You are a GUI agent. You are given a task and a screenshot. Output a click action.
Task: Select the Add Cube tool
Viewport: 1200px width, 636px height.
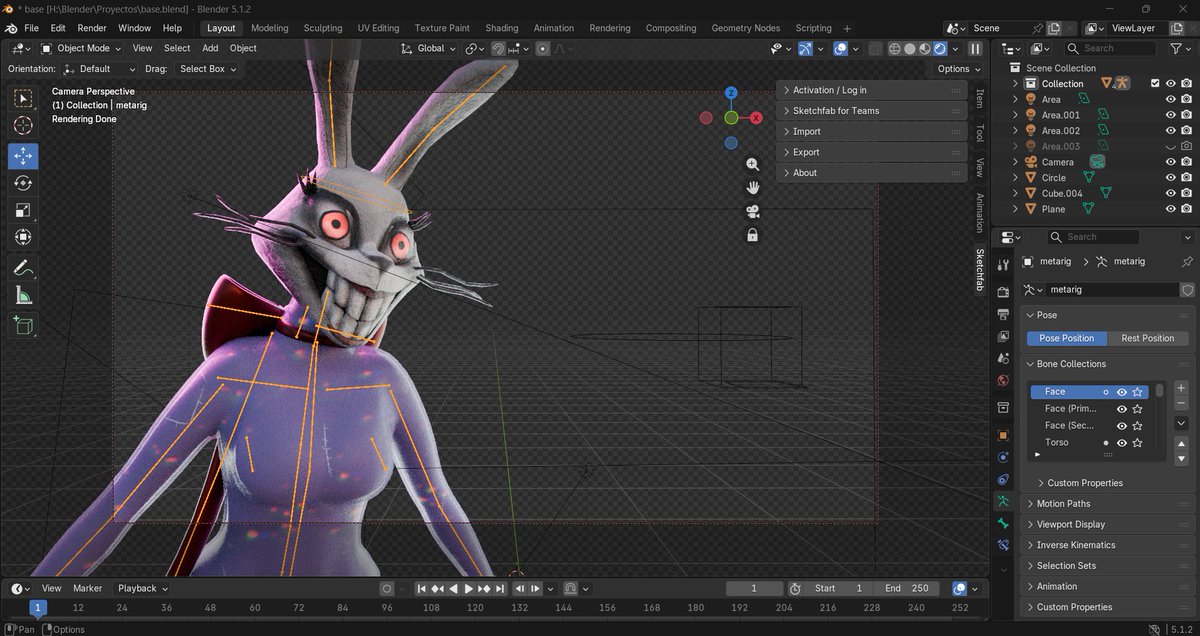(x=23, y=325)
